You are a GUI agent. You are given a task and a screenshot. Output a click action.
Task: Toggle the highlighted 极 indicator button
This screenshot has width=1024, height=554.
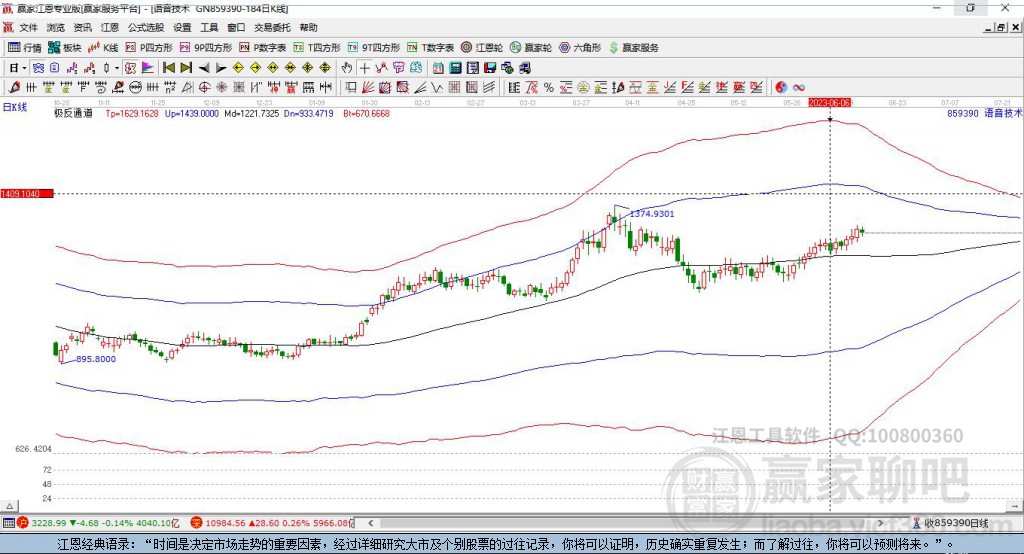(130, 68)
